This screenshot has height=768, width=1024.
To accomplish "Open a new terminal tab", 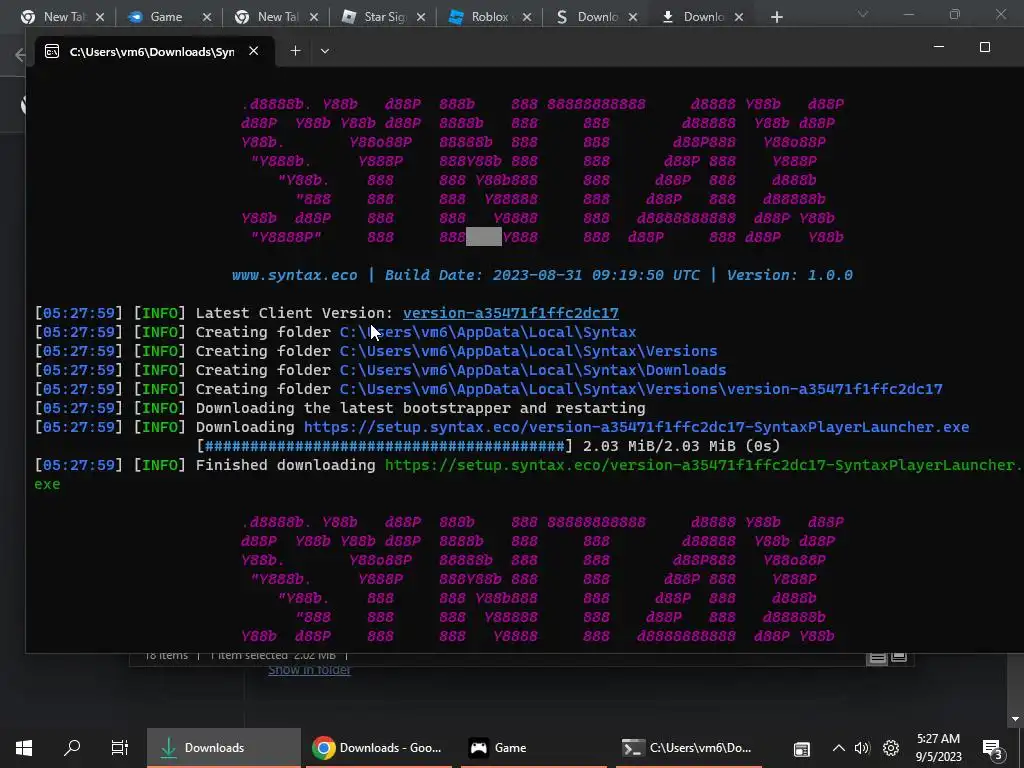I will tap(295, 51).
